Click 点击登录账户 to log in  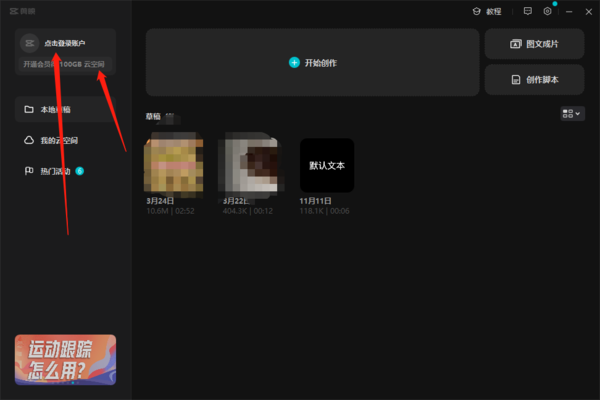(65, 43)
